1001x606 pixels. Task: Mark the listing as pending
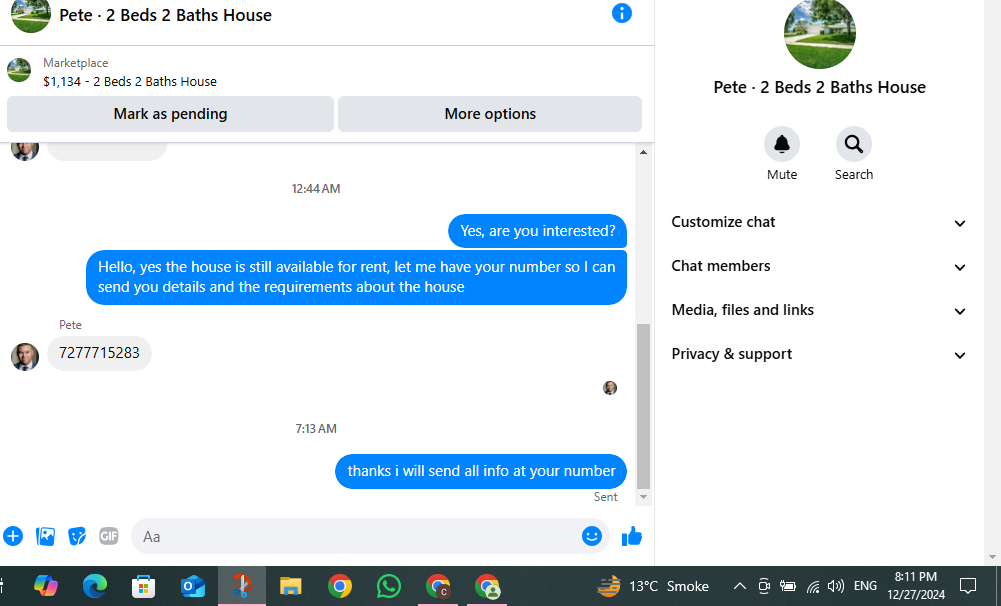[170, 114]
